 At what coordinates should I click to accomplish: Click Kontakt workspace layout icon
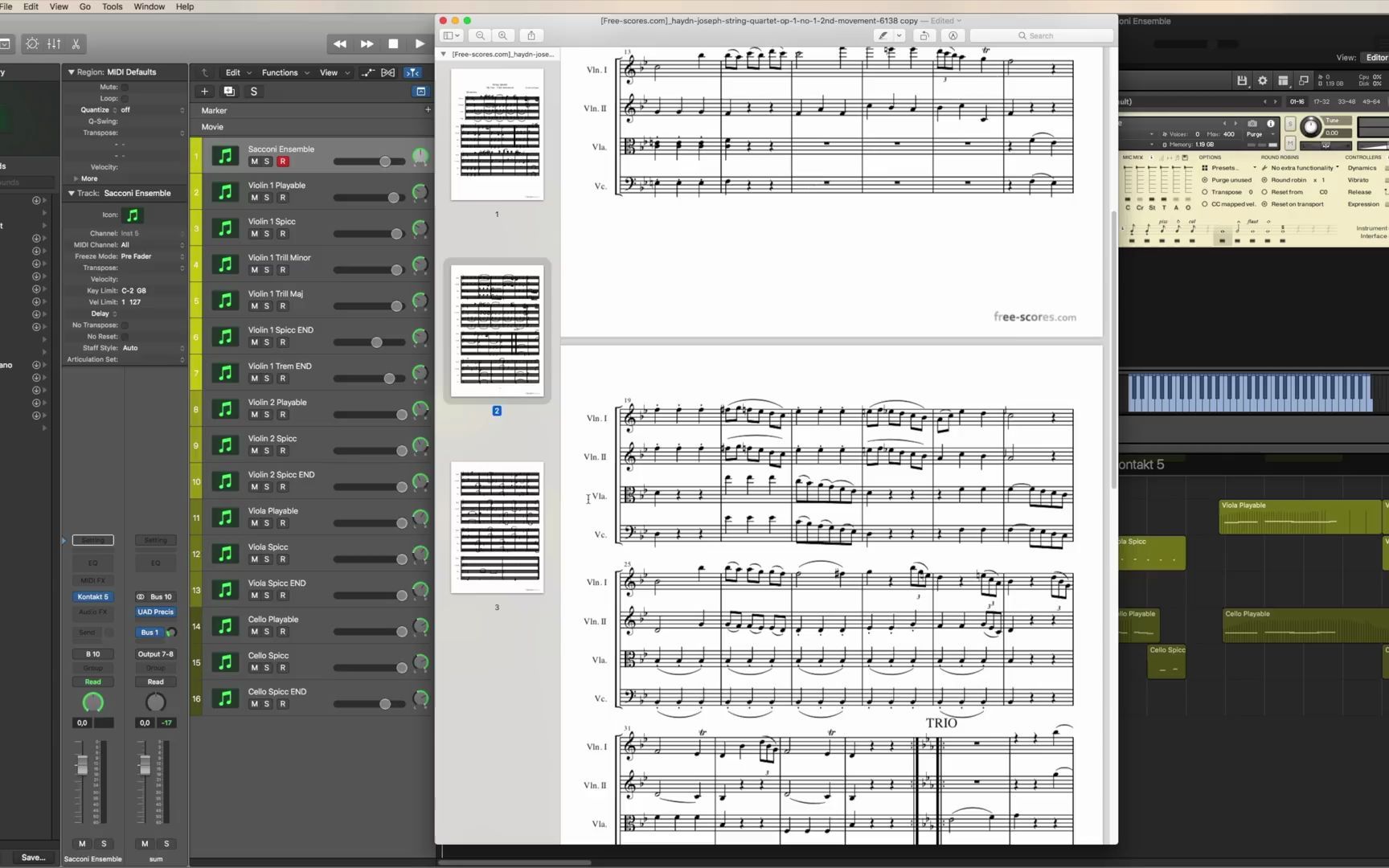tap(1284, 80)
